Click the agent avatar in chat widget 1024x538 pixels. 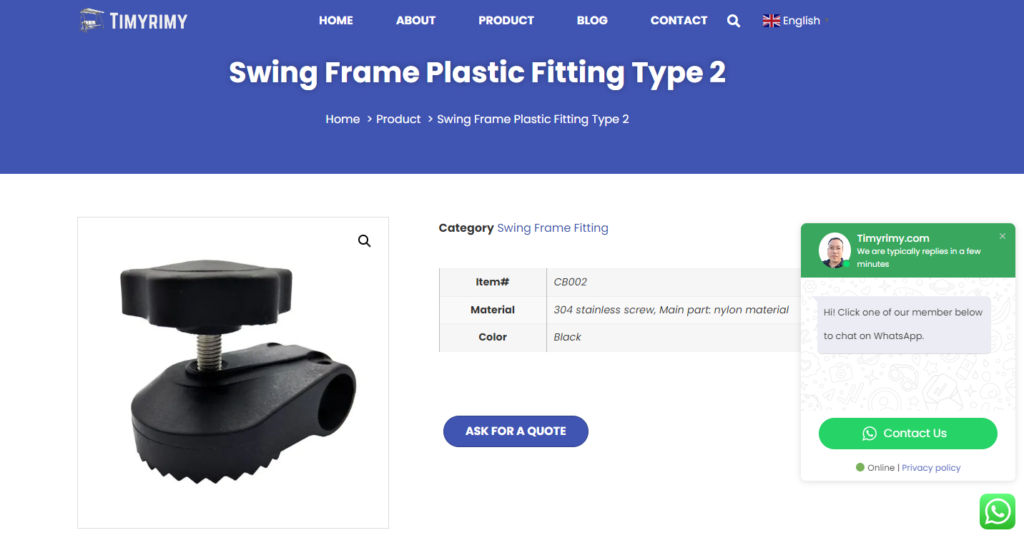click(x=834, y=250)
